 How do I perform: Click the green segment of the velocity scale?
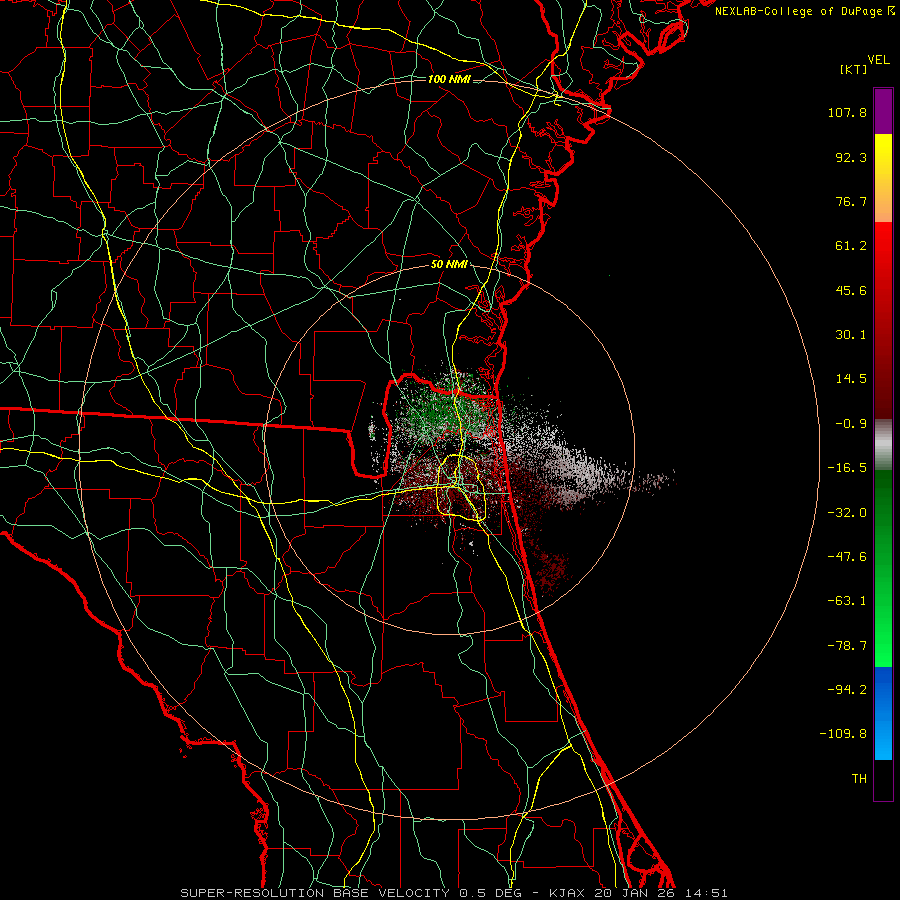[x=883, y=568]
